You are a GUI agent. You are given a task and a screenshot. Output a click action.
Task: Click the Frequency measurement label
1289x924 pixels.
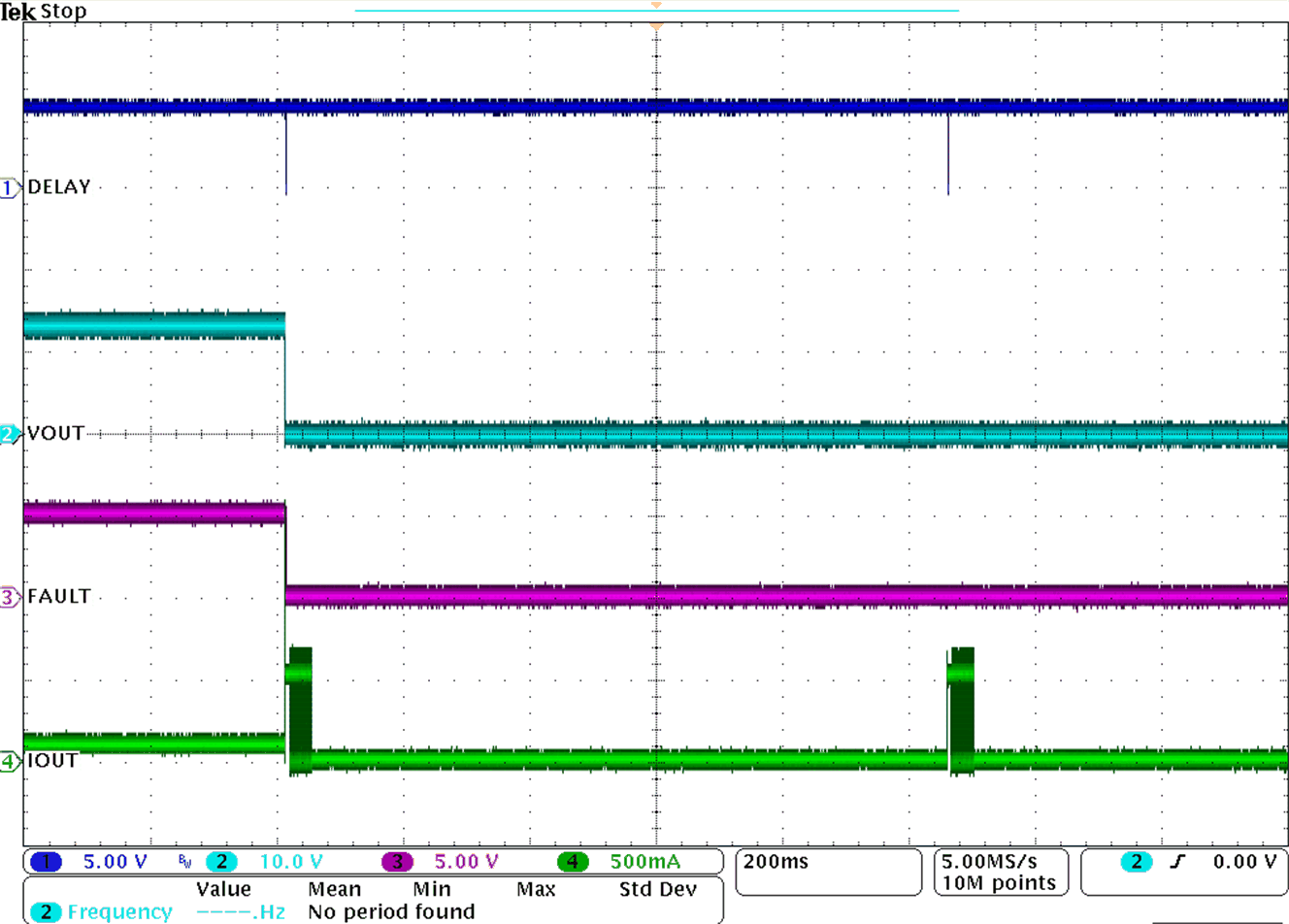(x=119, y=911)
